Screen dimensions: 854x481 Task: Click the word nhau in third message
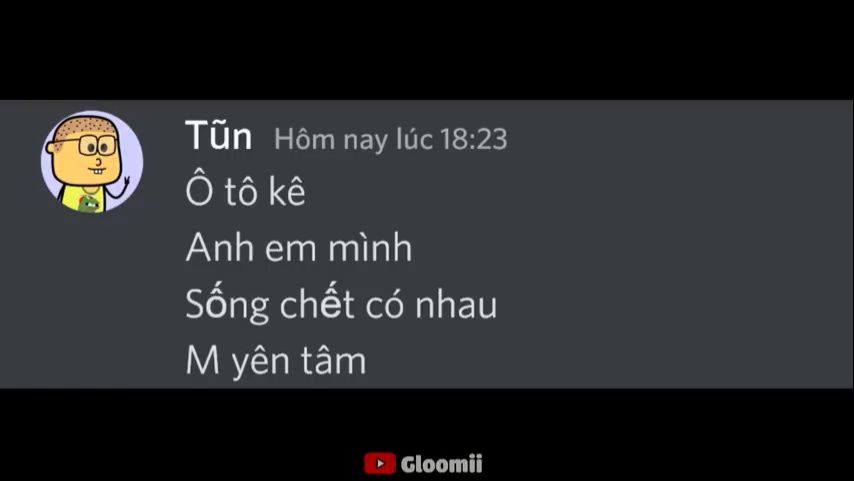[x=456, y=305]
